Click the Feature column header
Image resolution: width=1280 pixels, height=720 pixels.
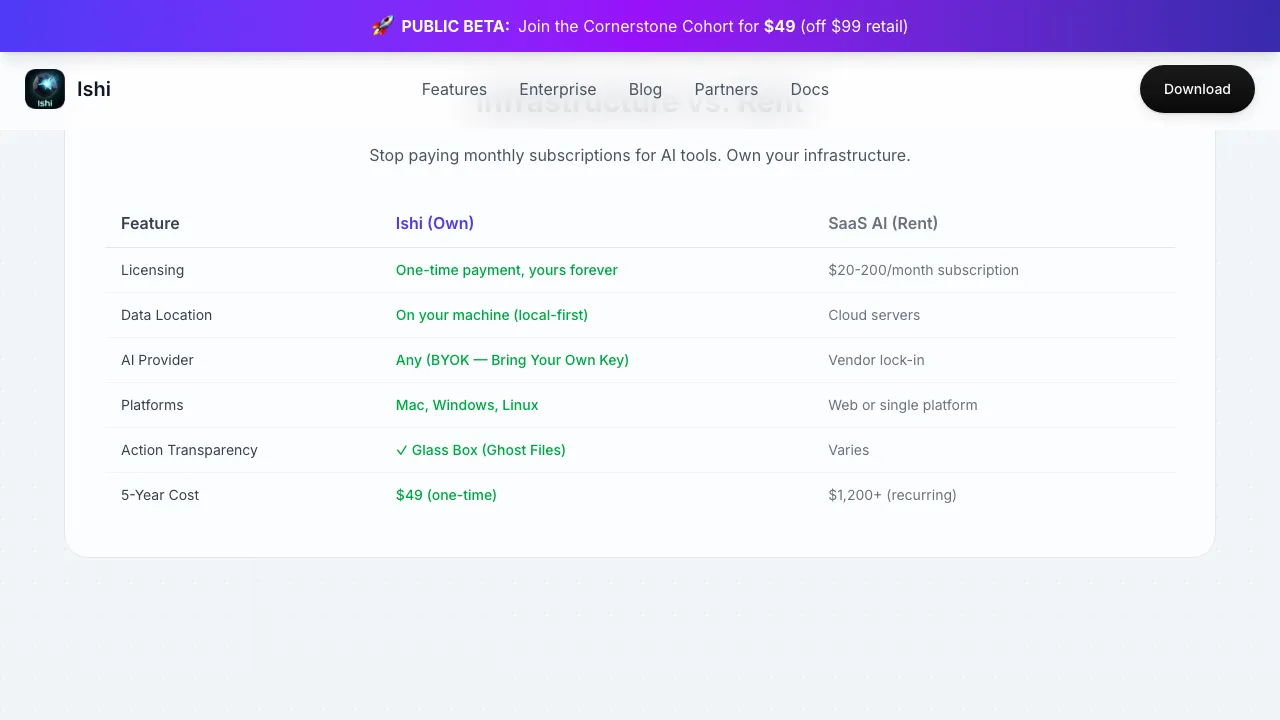pyautogui.click(x=150, y=223)
